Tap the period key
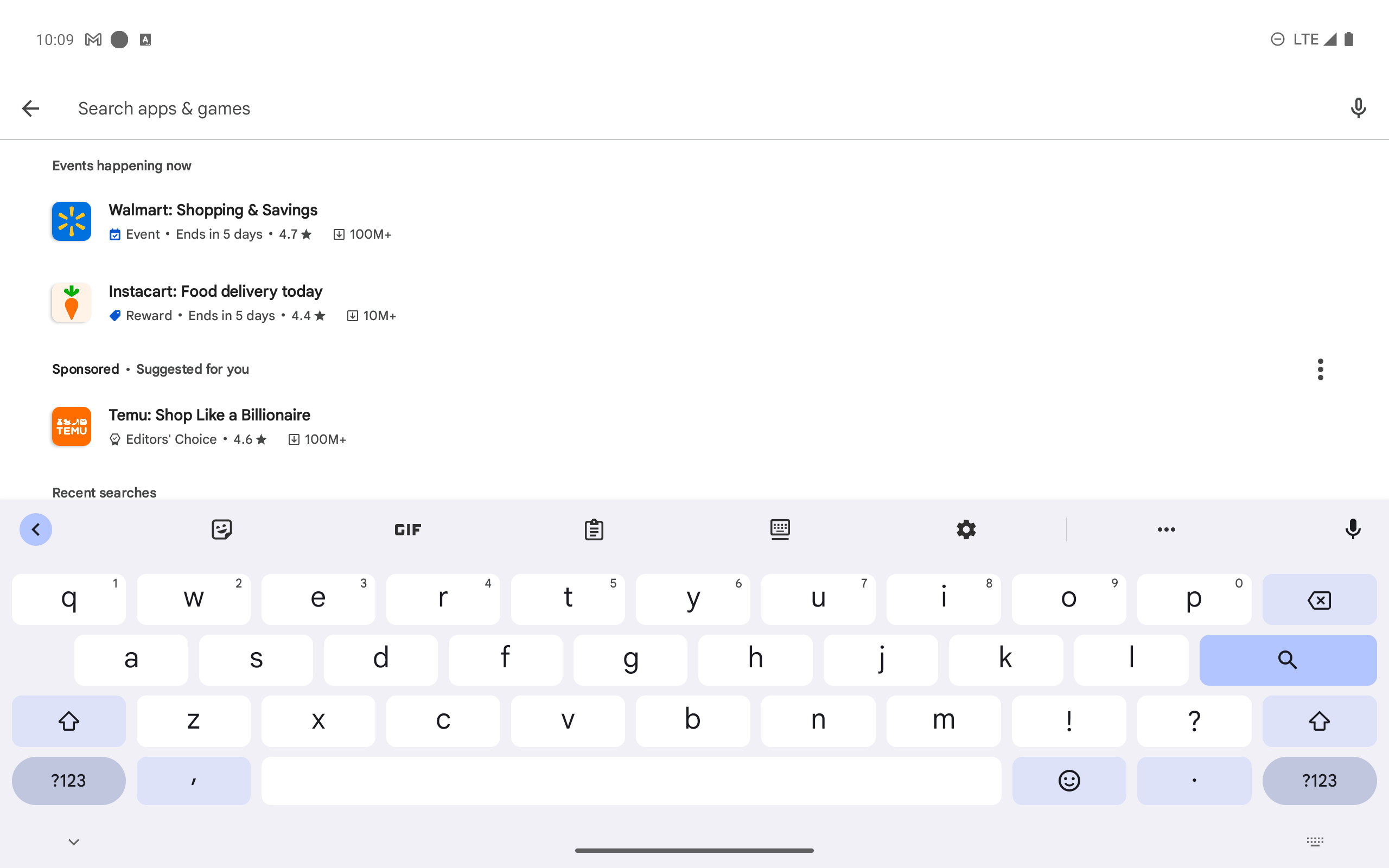 (1194, 781)
